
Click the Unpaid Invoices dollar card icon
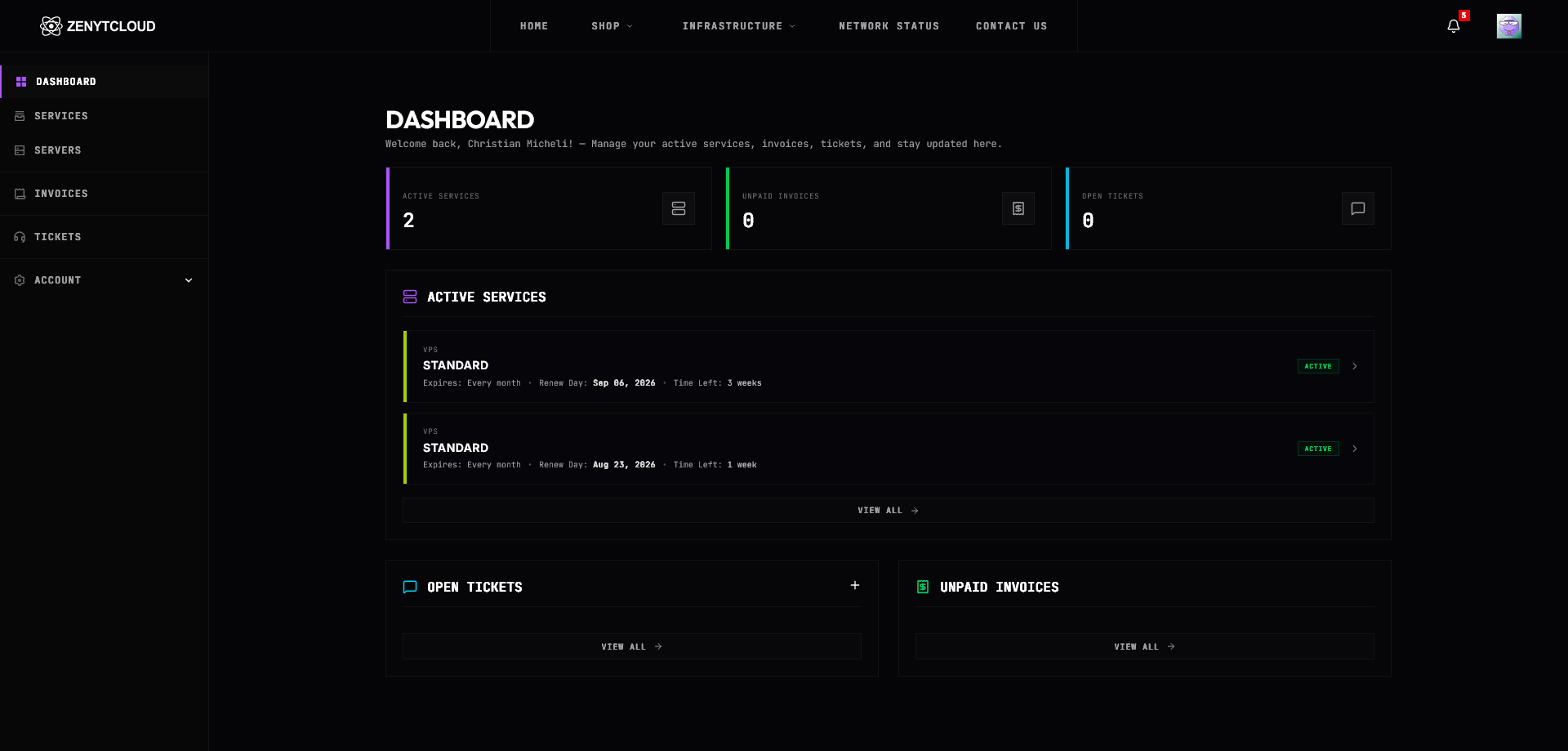click(1018, 208)
